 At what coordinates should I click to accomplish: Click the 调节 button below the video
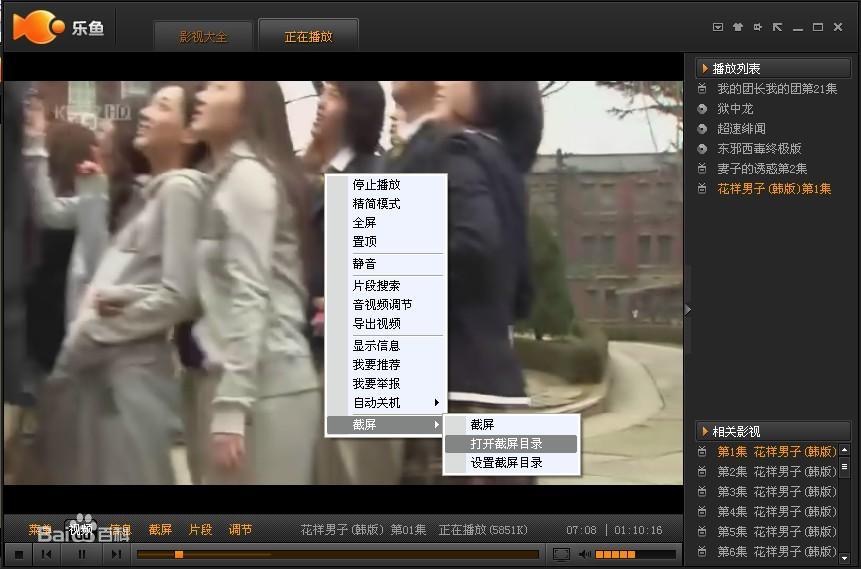tap(240, 530)
